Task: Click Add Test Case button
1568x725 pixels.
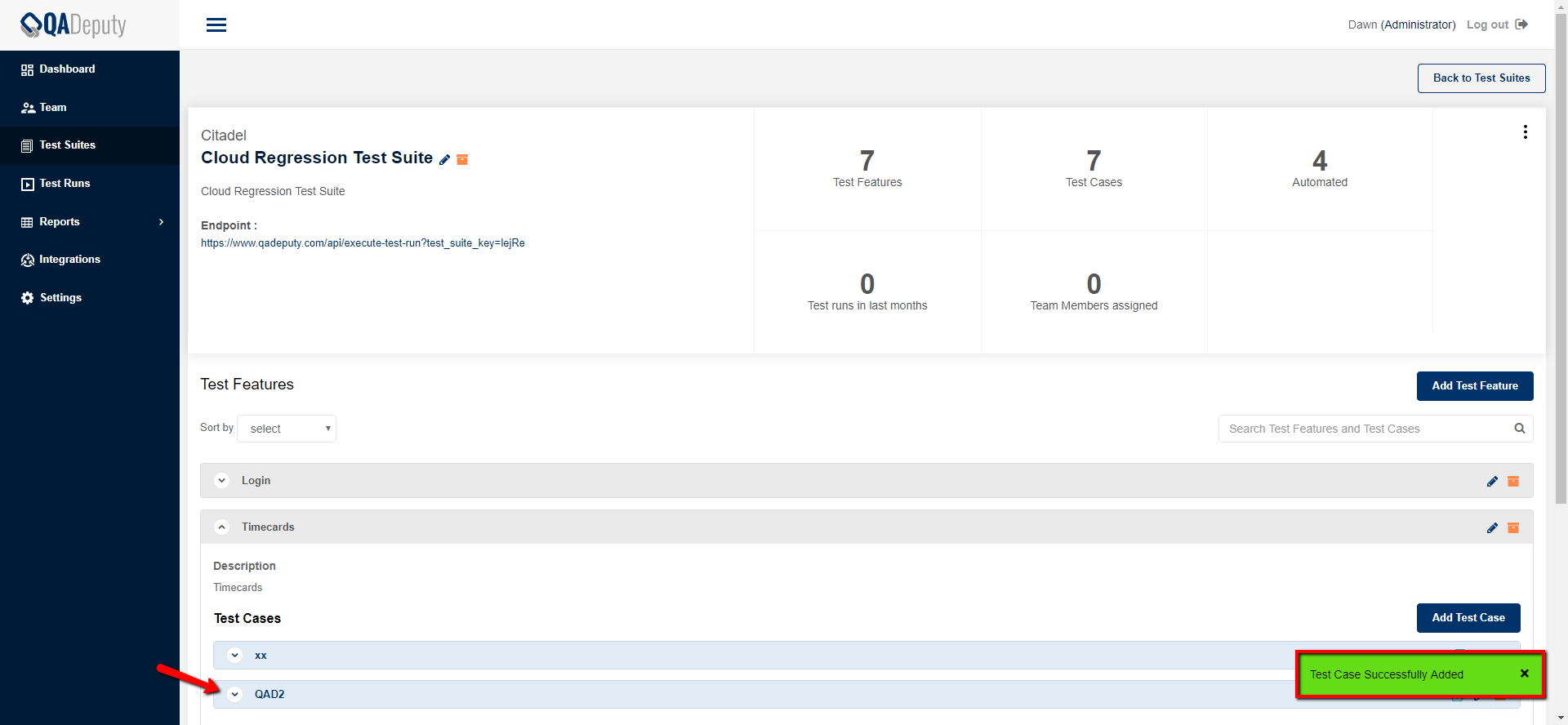Action: click(1468, 618)
